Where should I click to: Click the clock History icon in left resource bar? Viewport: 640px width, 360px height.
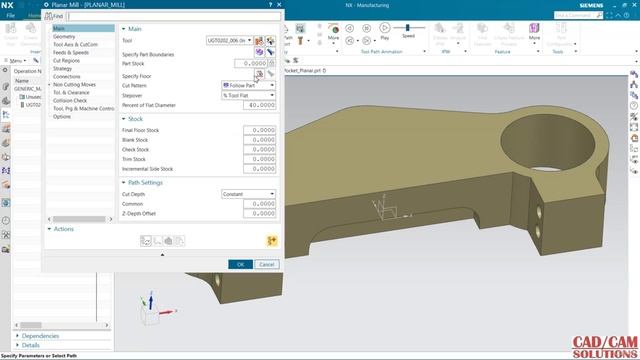coord(6,220)
